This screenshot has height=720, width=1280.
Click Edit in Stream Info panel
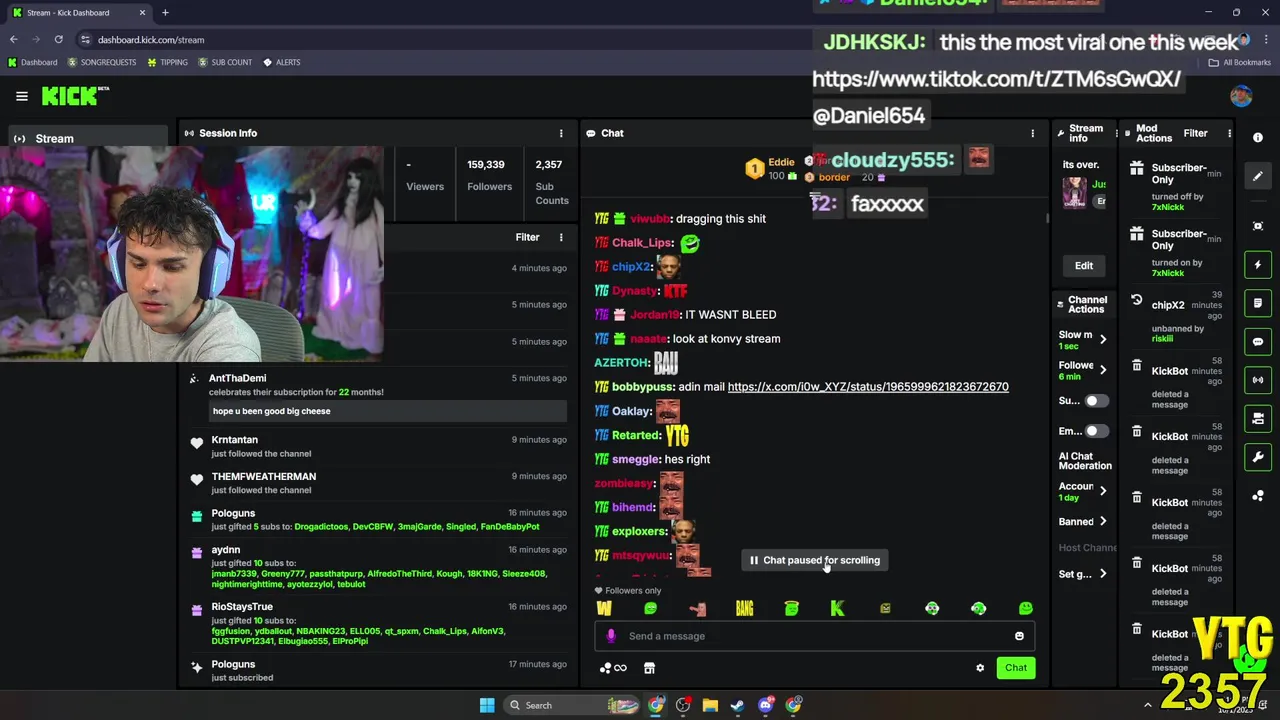point(1084,266)
